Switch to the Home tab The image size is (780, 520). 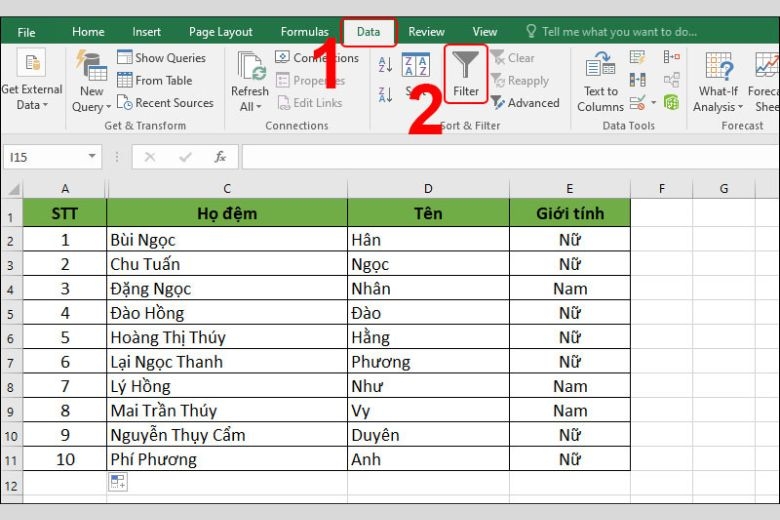tap(88, 32)
